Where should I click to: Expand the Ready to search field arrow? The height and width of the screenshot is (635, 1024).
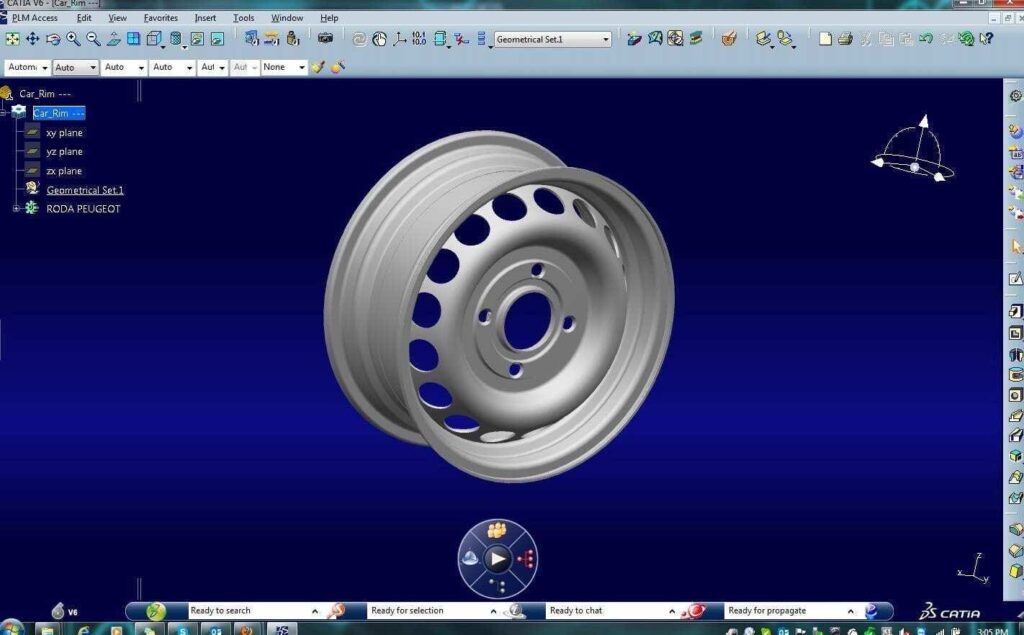coord(315,611)
